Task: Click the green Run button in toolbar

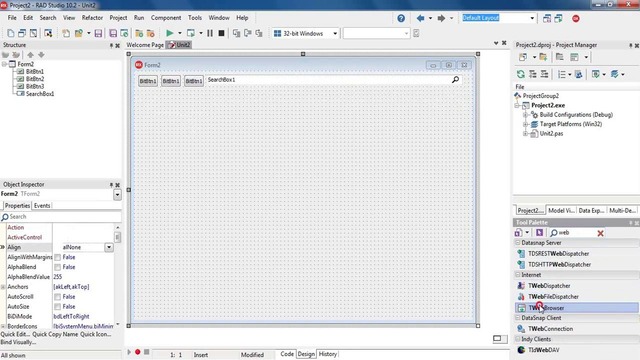Action: tap(169, 33)
